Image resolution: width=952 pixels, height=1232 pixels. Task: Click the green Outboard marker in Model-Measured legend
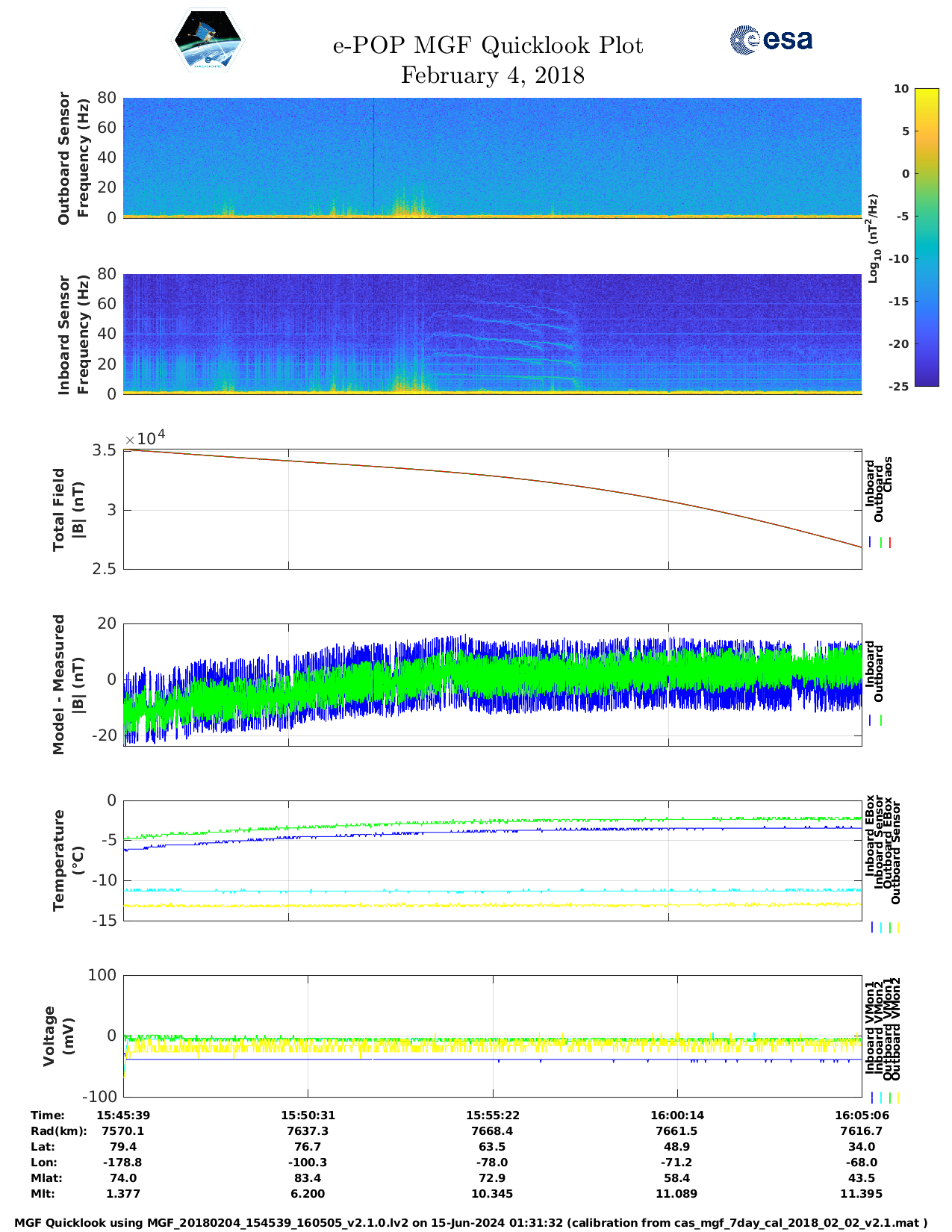point(881,721)
